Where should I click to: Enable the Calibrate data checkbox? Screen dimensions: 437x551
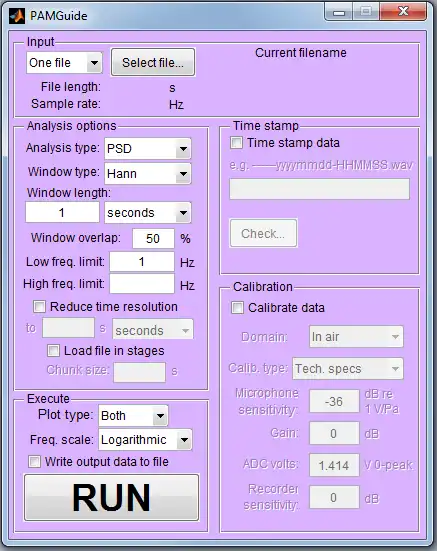click(237, 307)
